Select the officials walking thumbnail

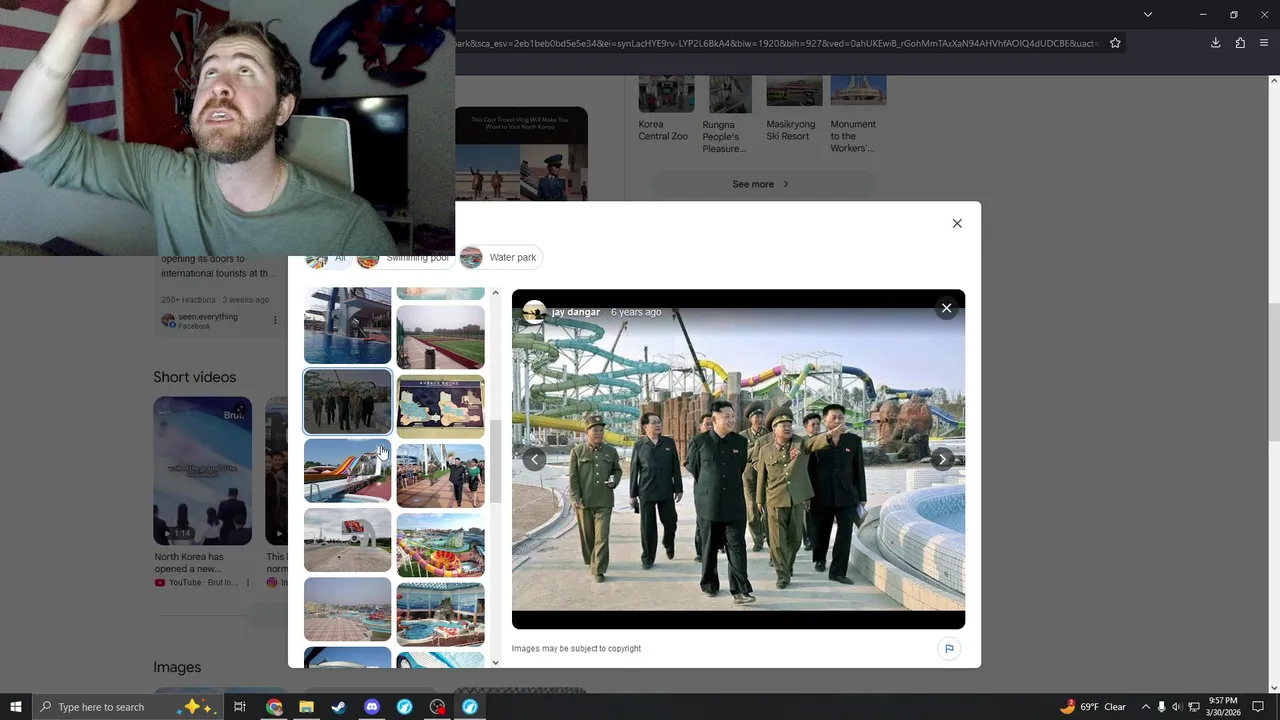click(x=347, y=401)
